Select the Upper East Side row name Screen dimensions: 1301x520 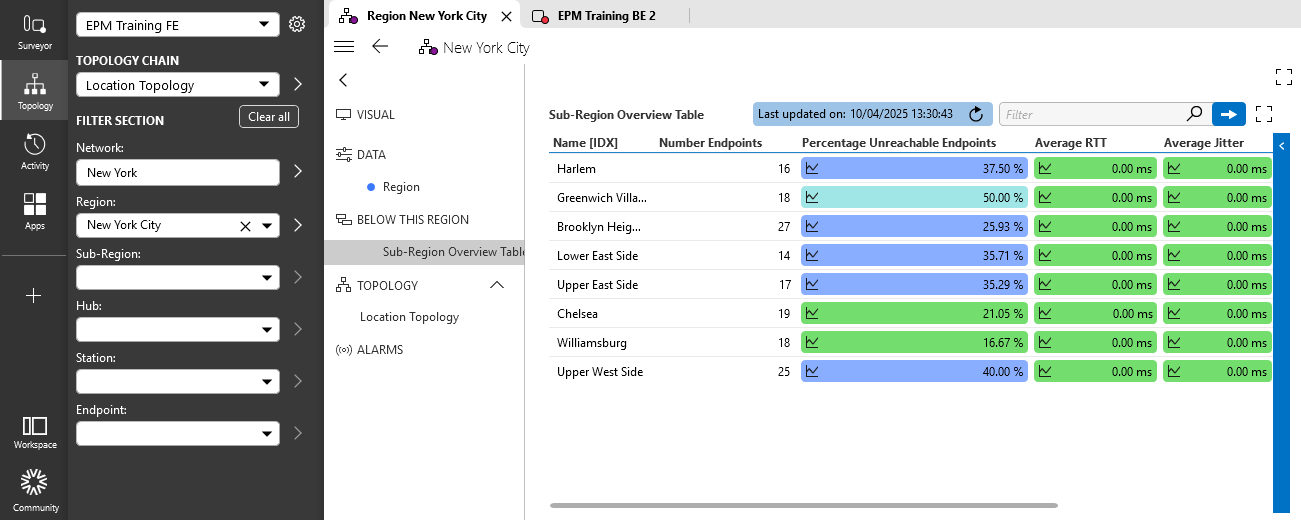click(597, 285)
